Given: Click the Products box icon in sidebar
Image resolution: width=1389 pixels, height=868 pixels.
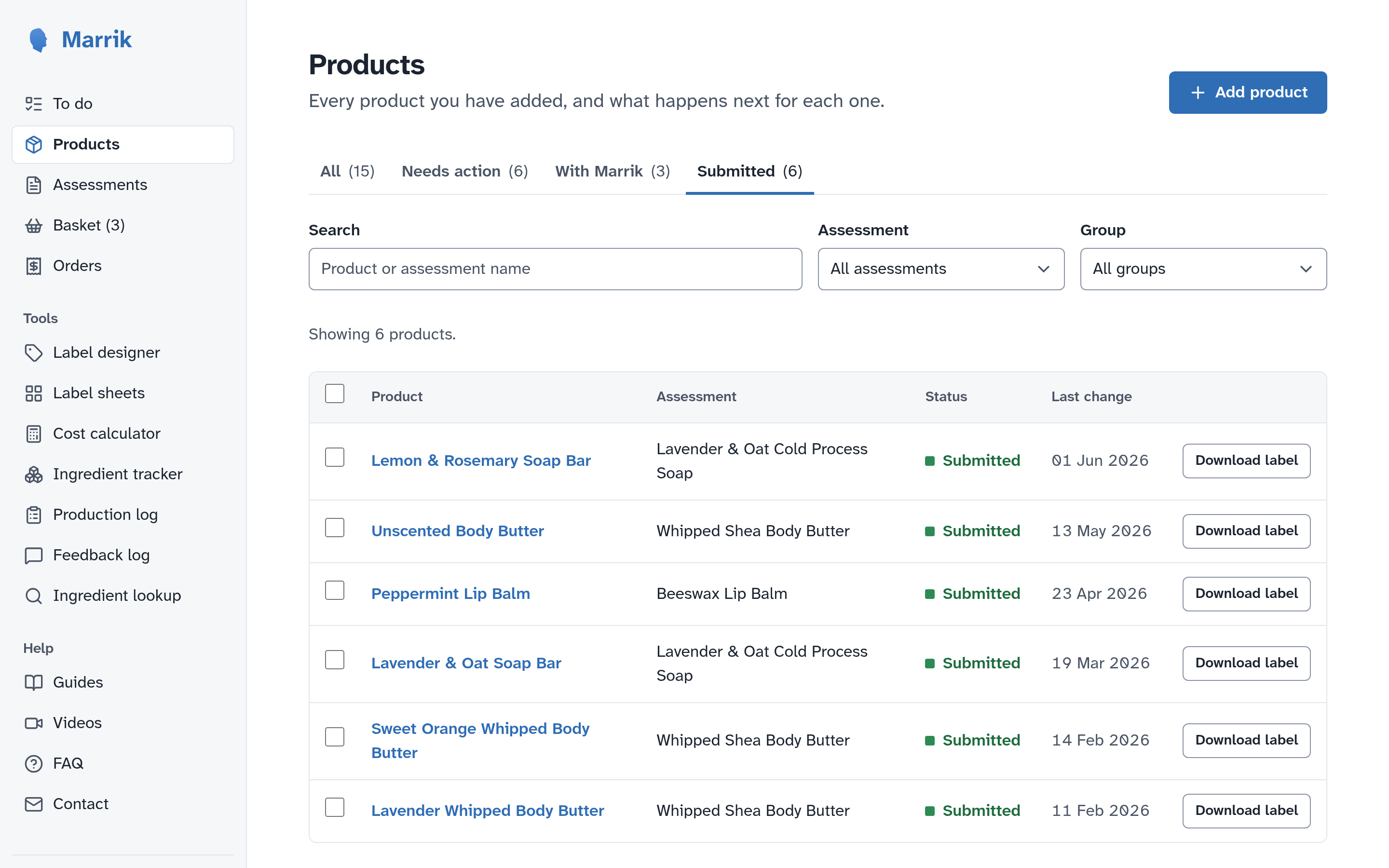Looking at the screenshot, I should [x=34, y=145].
